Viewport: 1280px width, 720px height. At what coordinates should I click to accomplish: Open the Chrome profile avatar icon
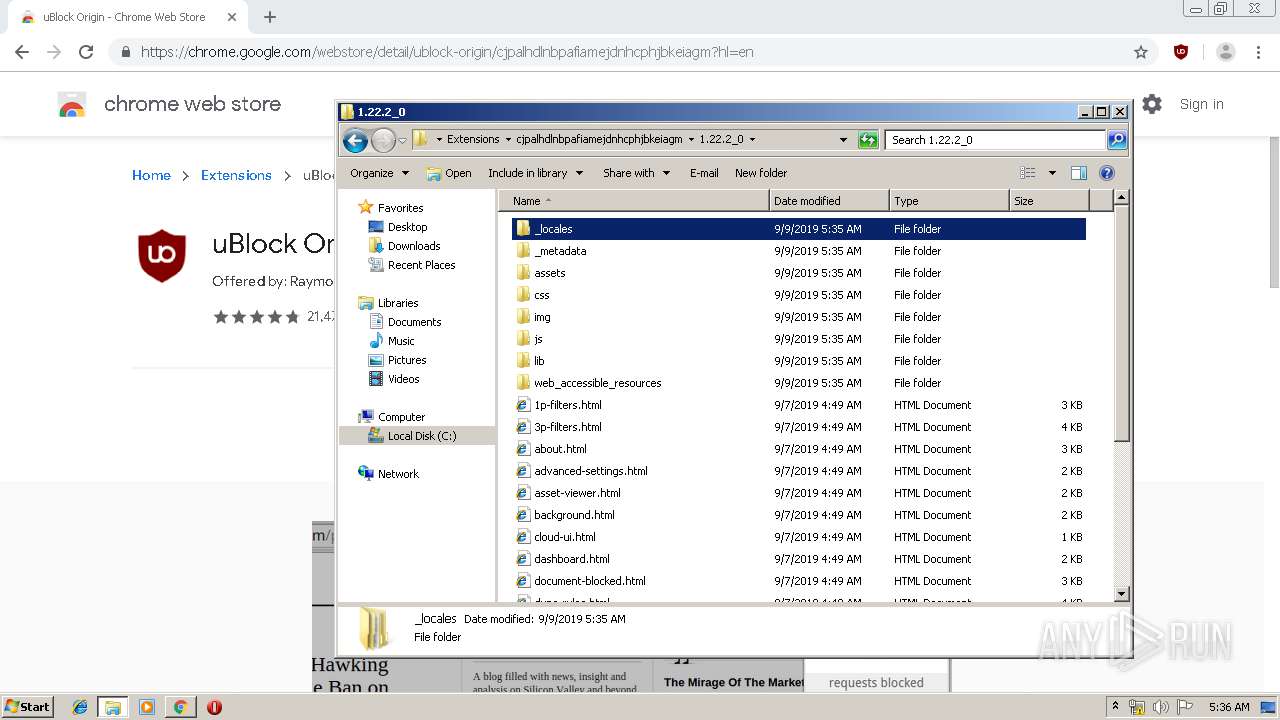pos(1226,52)
